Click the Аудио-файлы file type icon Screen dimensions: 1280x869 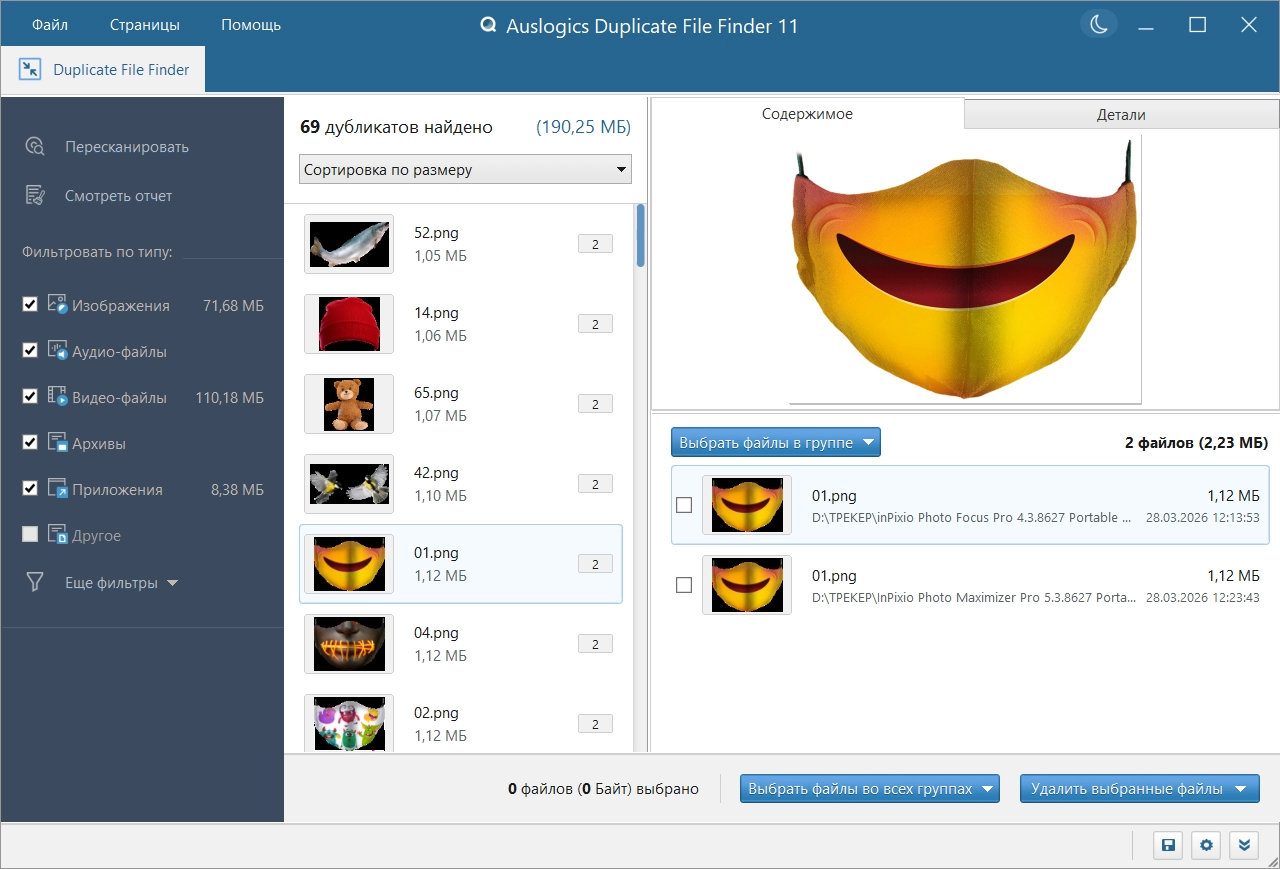point(57,351)
